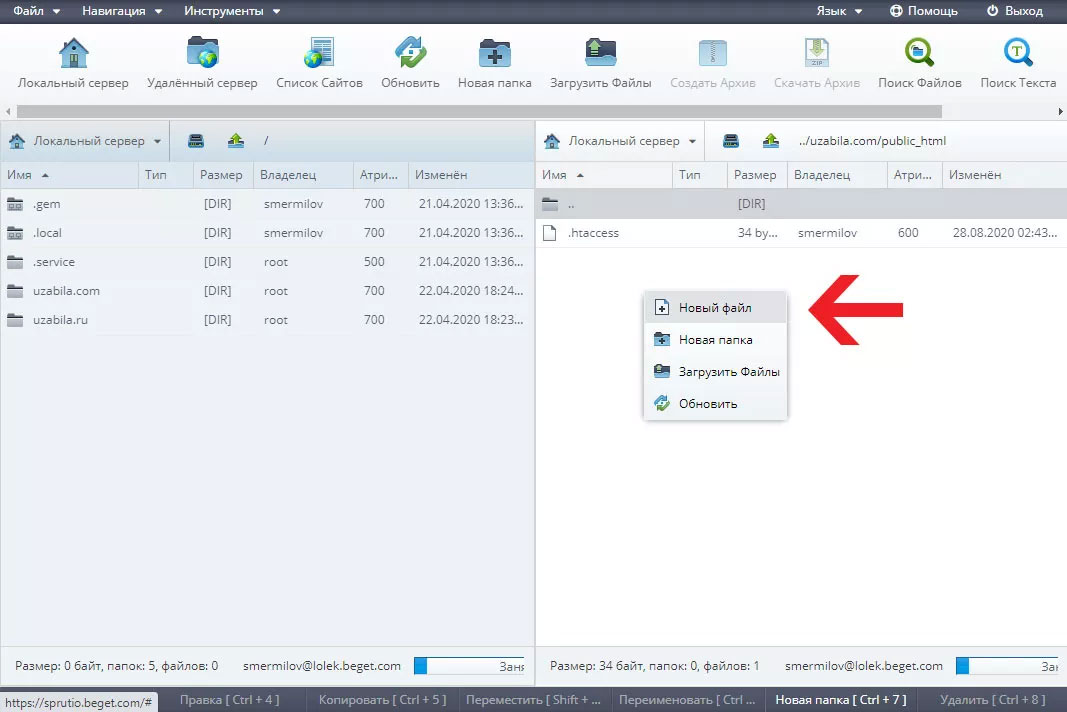This screenshot has height=712, width=1067.
Task: Open the Remote Server toolbar icon
Action: (x=202, y=53)
